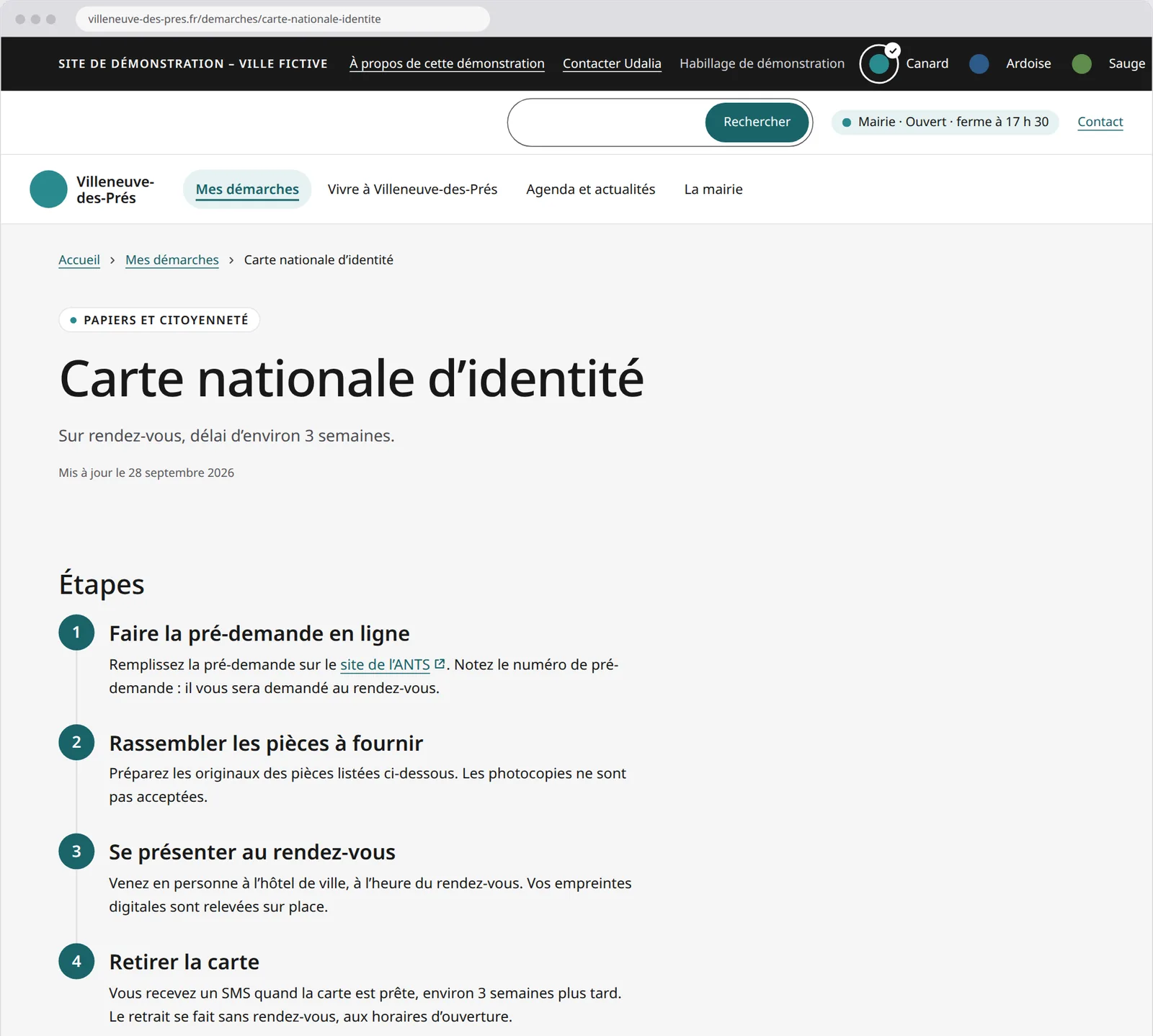Click the Villeneuve-des-Prés logo circle
Image resolution: width=1153 pixels, height=1036 pixels.
click(48, 189)
